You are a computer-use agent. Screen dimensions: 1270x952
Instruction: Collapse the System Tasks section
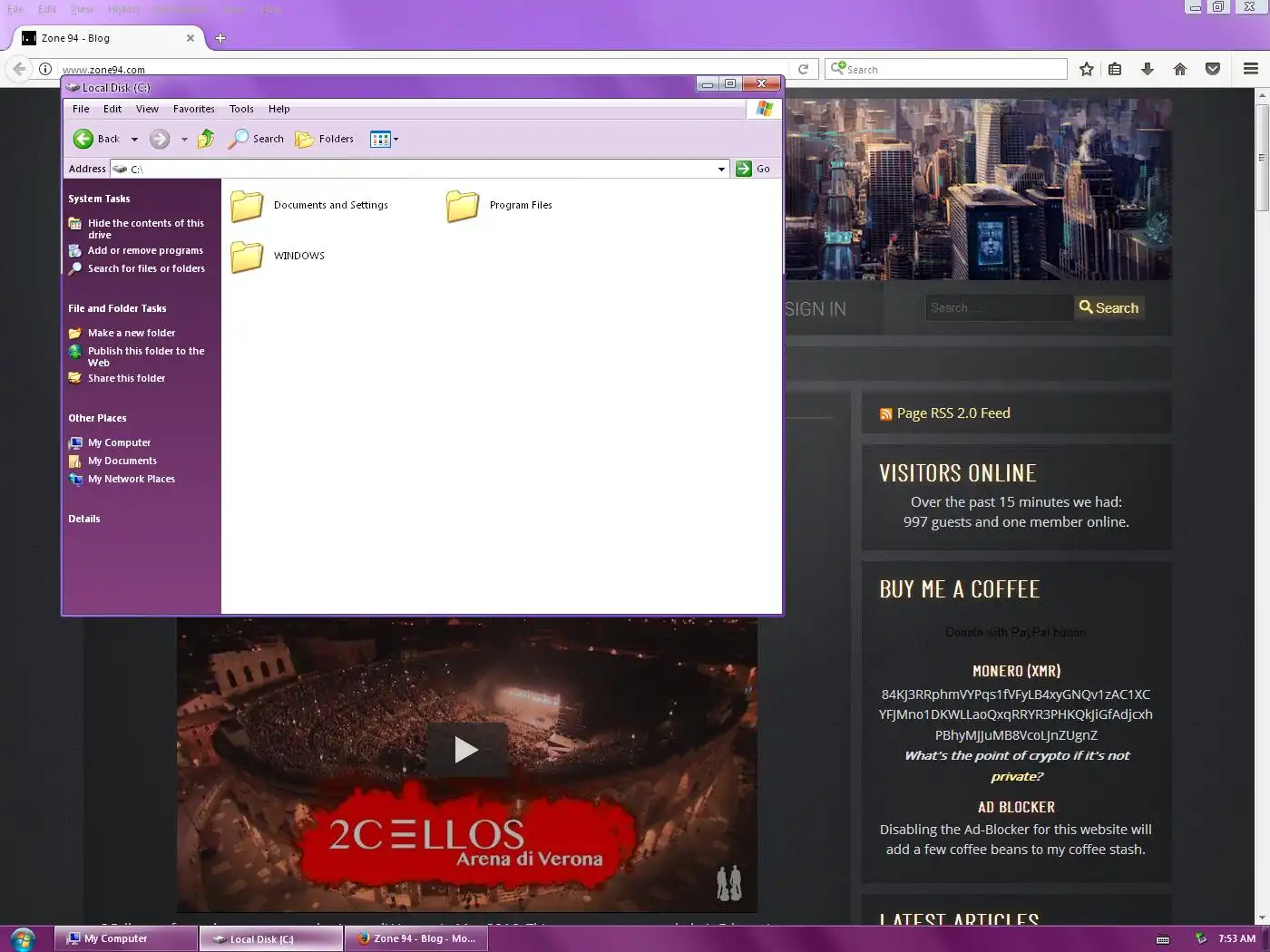tap(99, 199)
